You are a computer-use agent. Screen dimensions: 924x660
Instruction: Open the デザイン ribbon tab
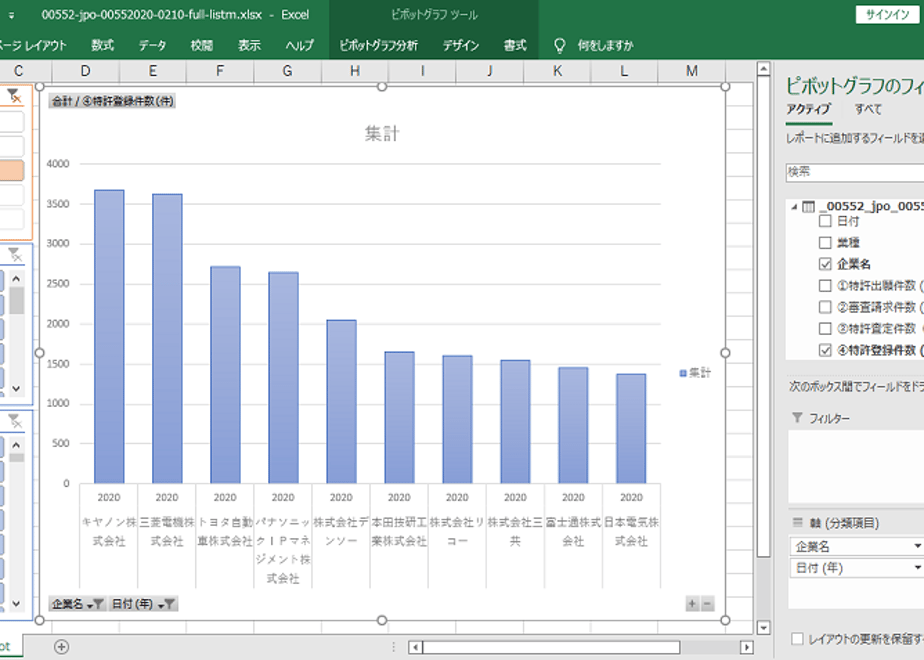click(461, 45)
